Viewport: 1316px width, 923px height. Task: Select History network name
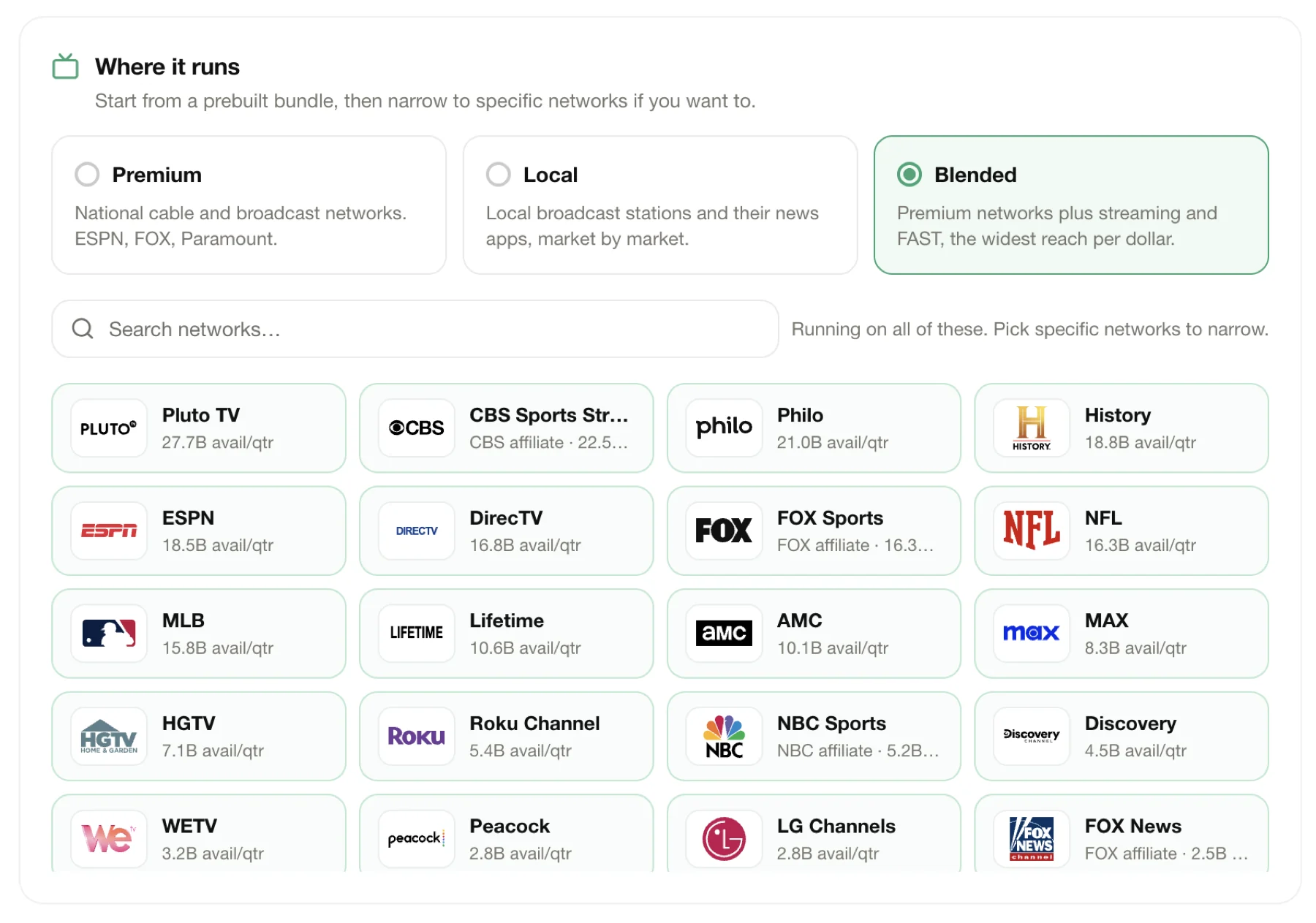coord(1118,415)
